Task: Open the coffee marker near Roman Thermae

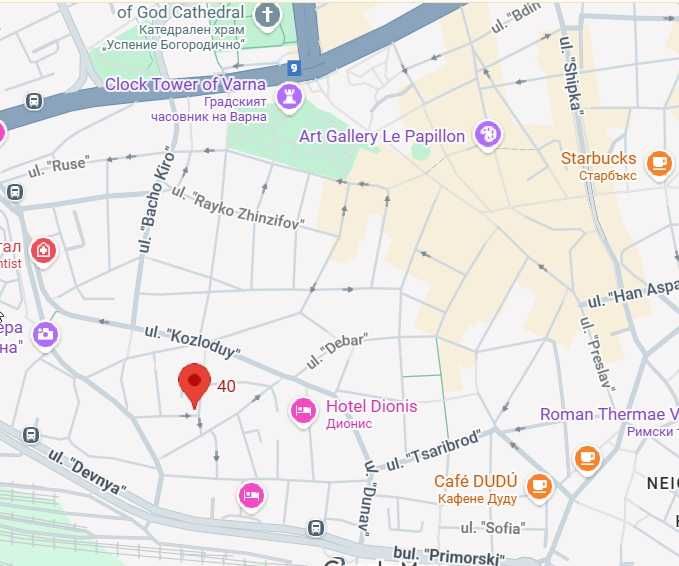Action: pos(587,459)
